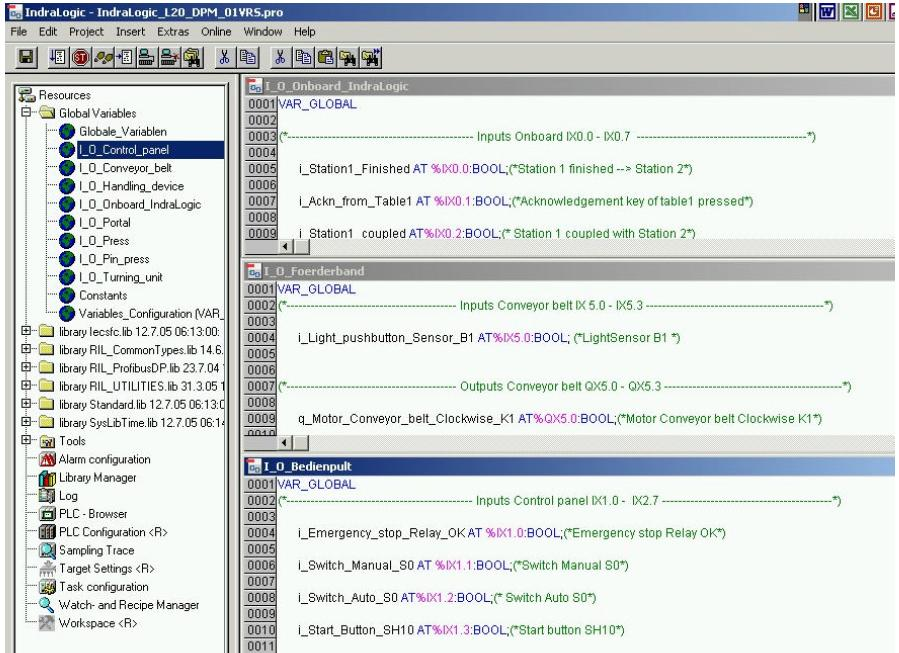The image size is (899, 653).
Task: Click the Logout computer icon with red X
Action: (x=169, y=57)
